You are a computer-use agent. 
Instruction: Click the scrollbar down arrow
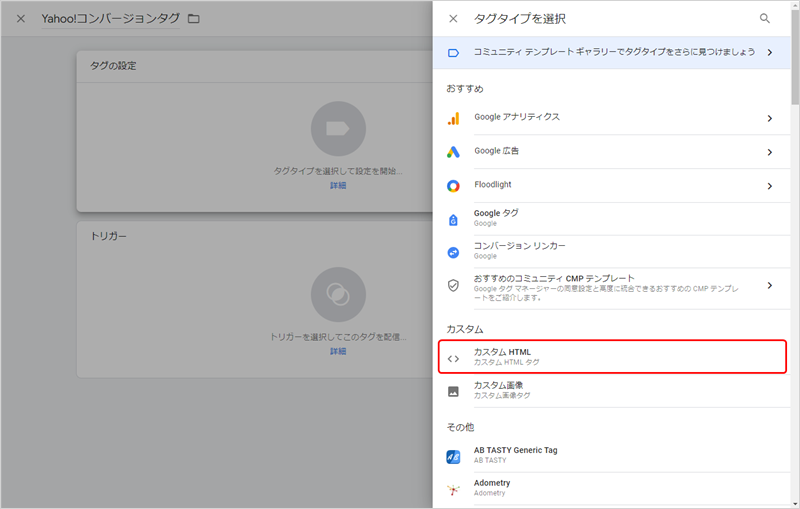click(x=795, y=504)
